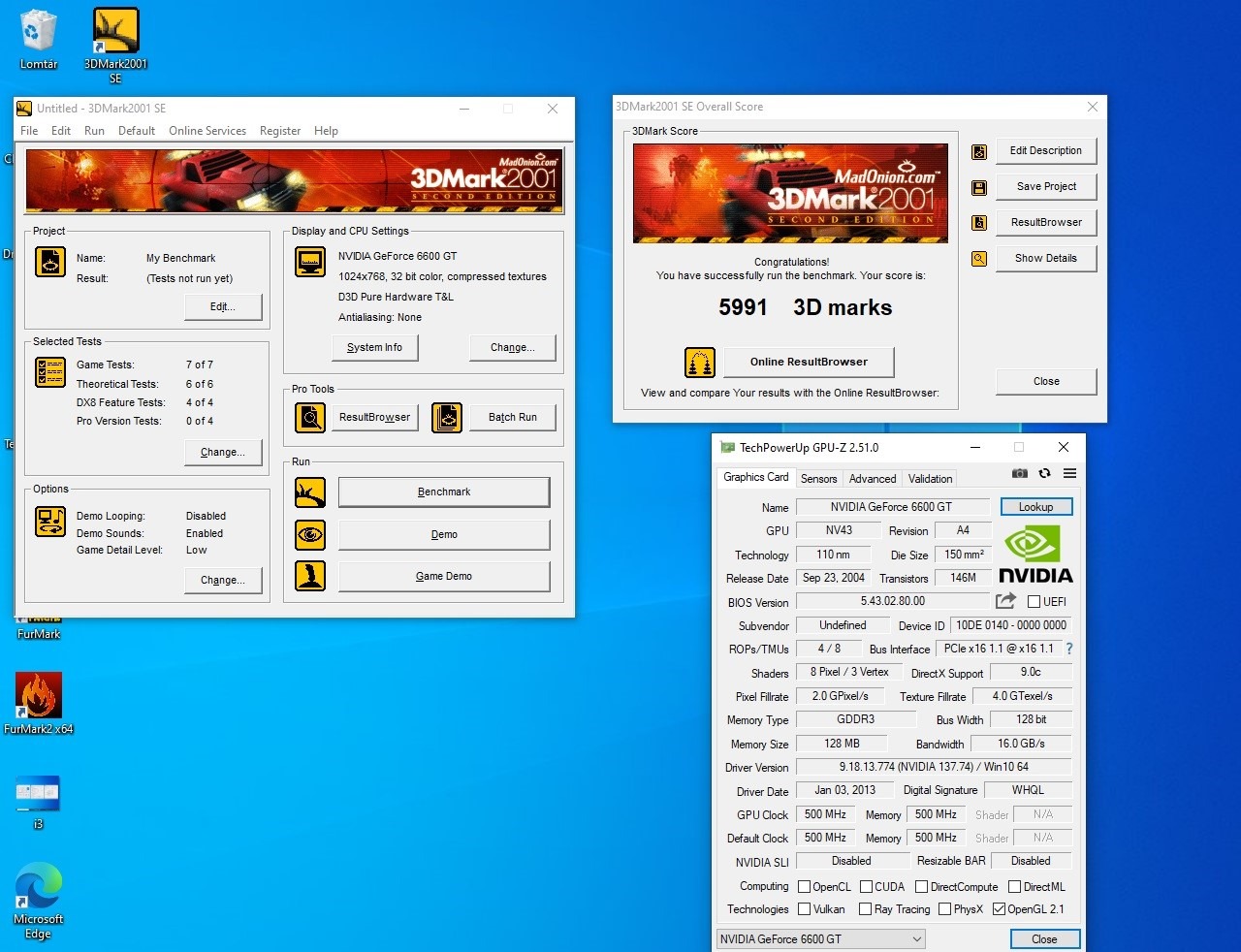Click the BIOS Version field 5.43.02.80.00
This screenshot has width=1241, height=952.
(x=892, y=602)
